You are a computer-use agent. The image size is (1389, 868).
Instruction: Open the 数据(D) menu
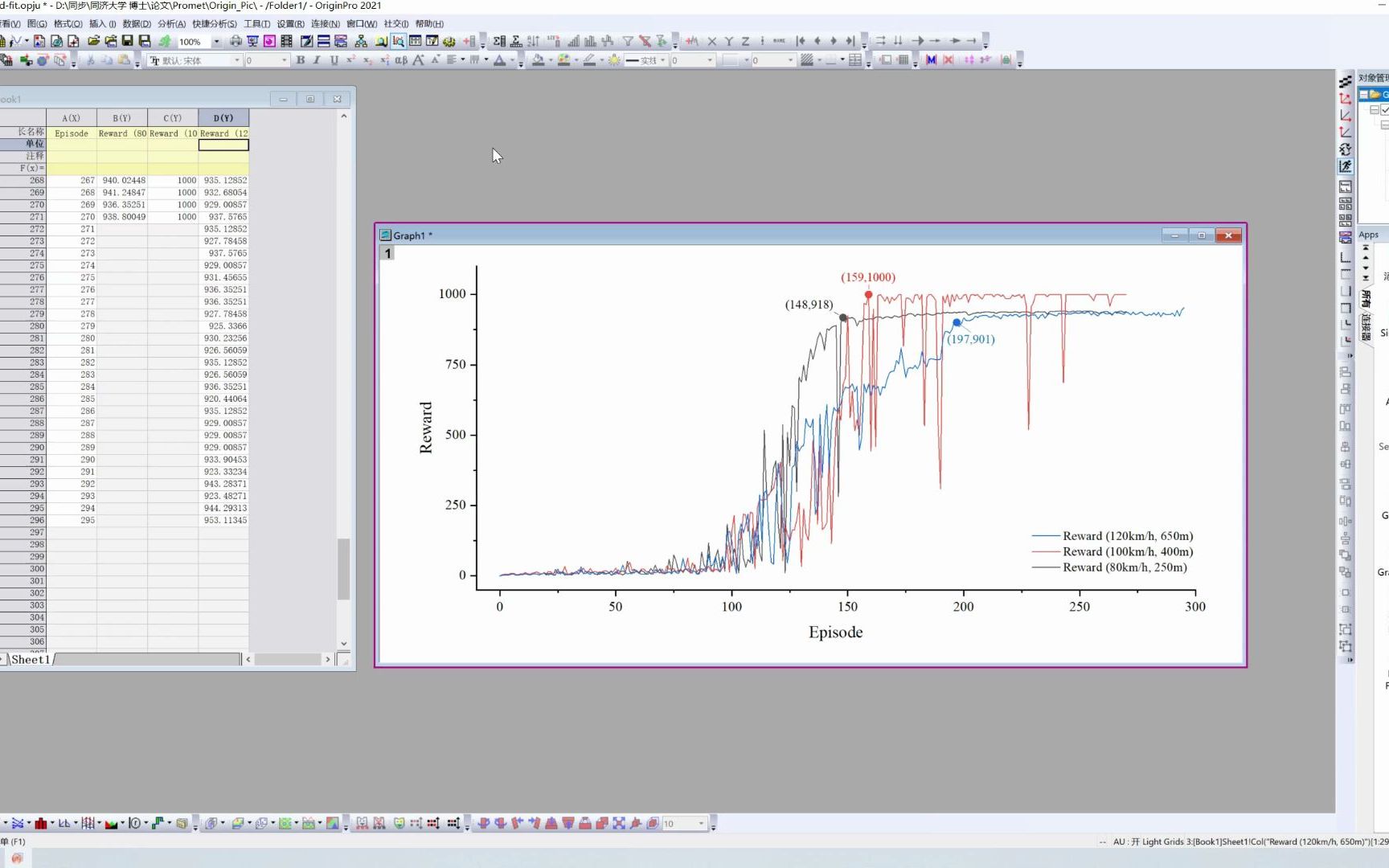pyautogui.click(x=137, y=24)
